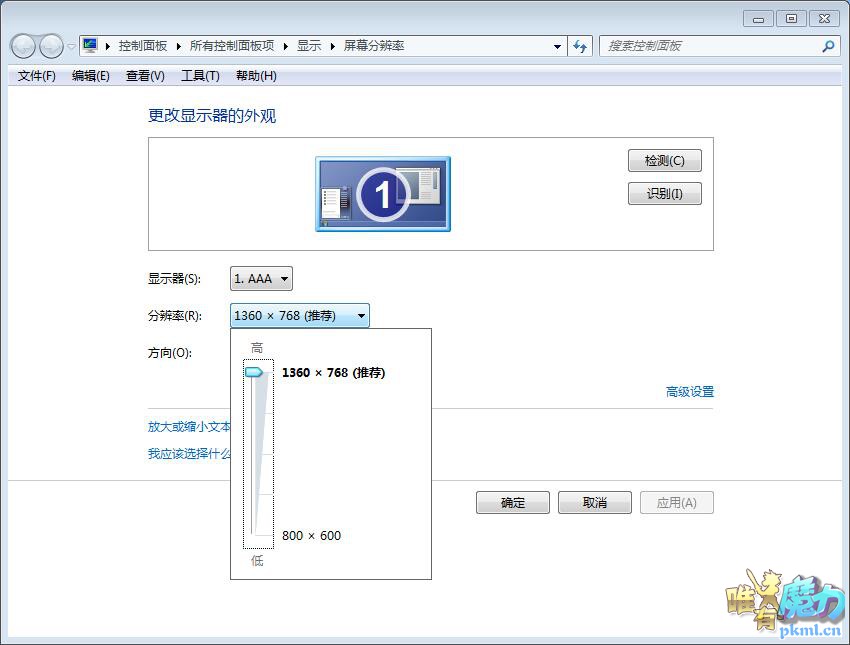Click the refresh button beside address bar
The image size is (850, 645).
coord(580,46)
